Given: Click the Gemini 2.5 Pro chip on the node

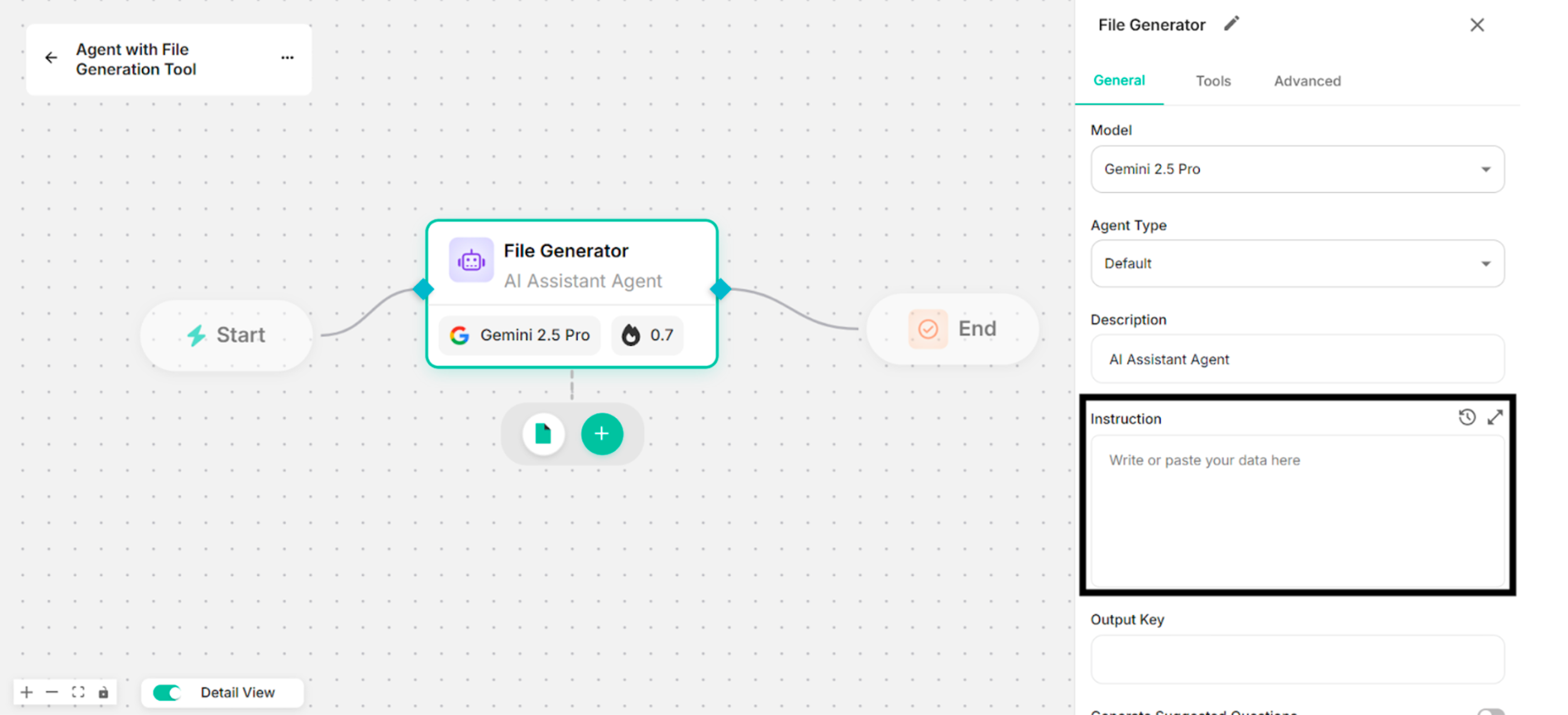Looking at the screenshot, I should pyautogui.click(x=520, y=335).
